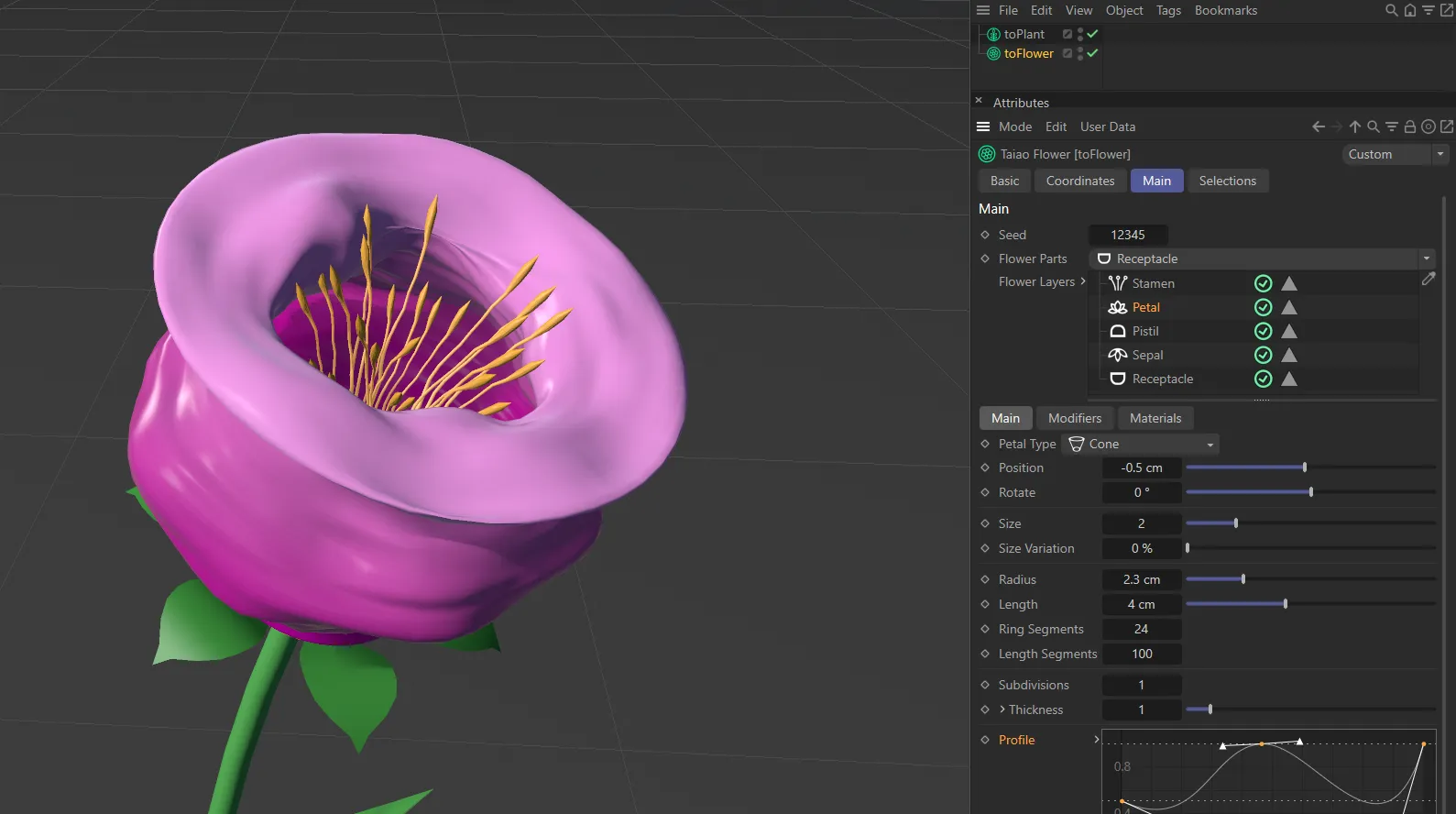Close the Attributes panel with X
Viewport: 1456px width, 814px height.
[979, 101]
